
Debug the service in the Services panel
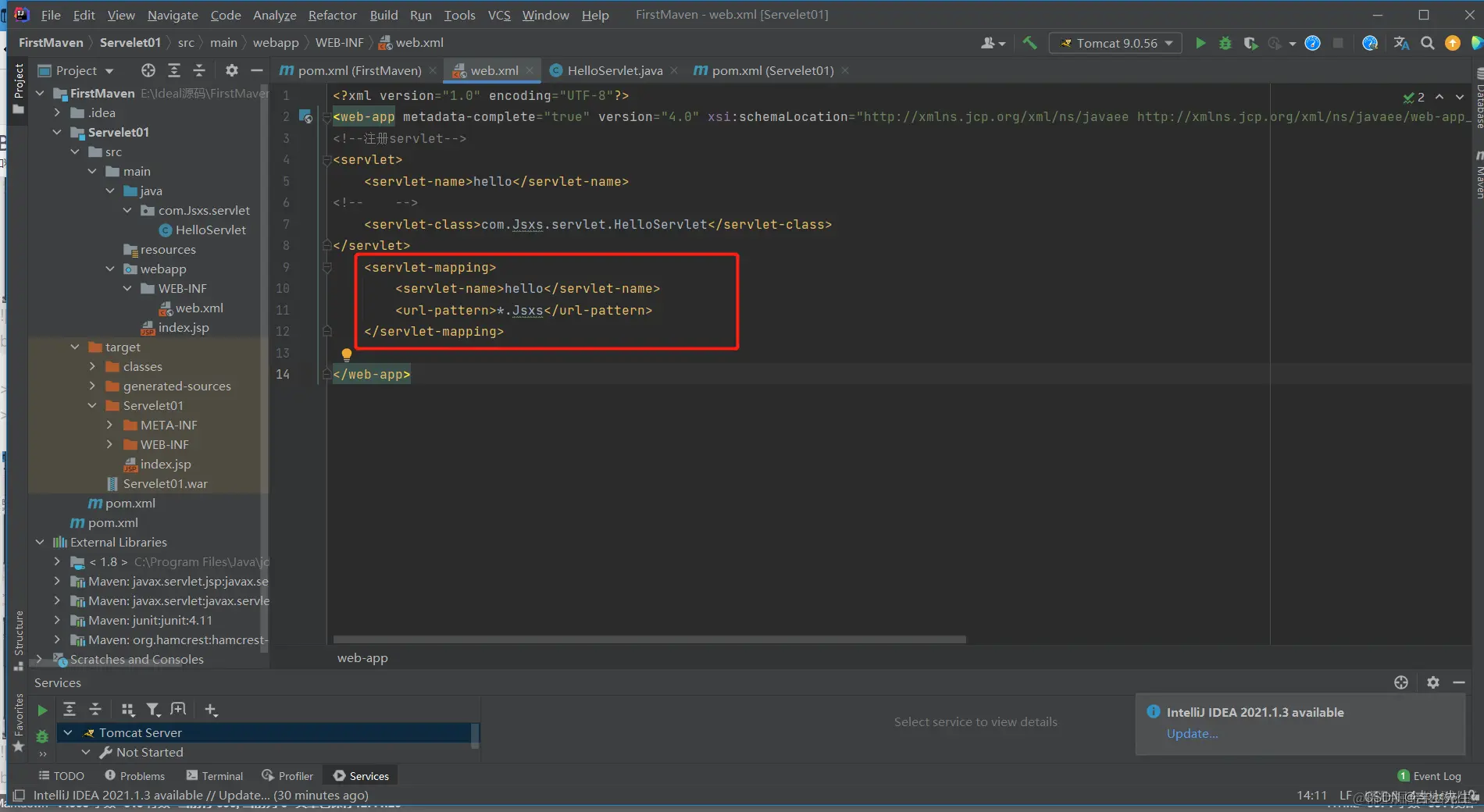(x=42, y=735)
